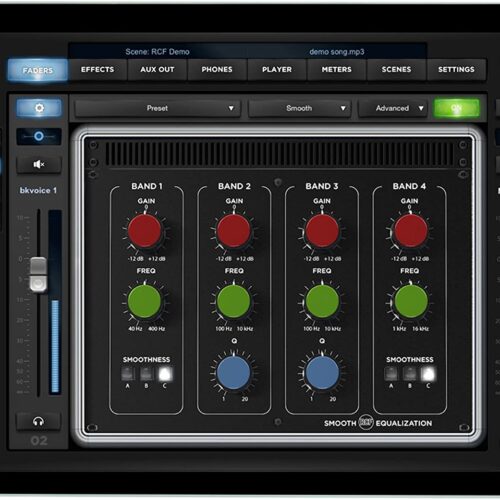
Task: Expand the Smooth equalizer type dropdown
Action: (x=300, y=108)
